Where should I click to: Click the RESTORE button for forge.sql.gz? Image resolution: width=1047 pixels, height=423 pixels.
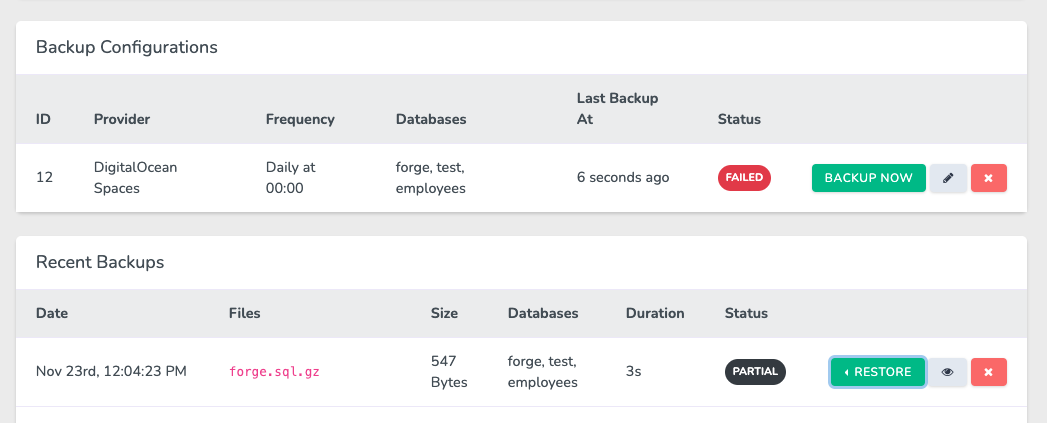(878, 372)
